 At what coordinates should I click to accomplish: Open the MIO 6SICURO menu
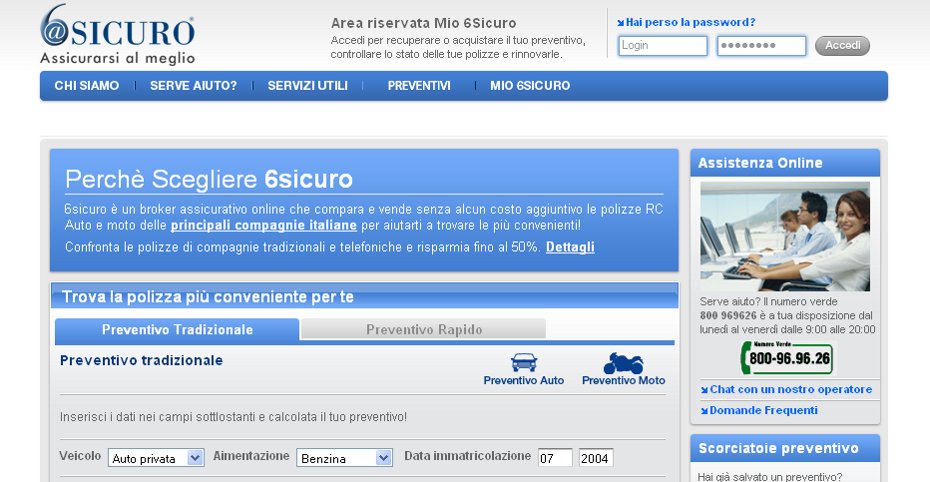point(530,85)
